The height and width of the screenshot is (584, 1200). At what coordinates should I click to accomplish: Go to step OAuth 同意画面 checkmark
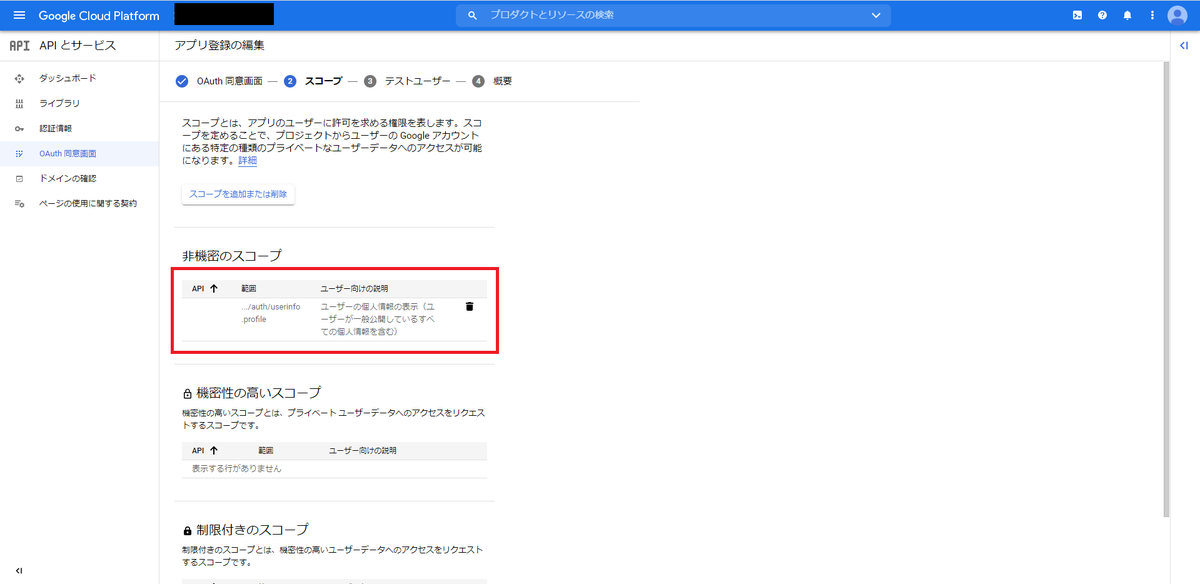click(181, 81)
